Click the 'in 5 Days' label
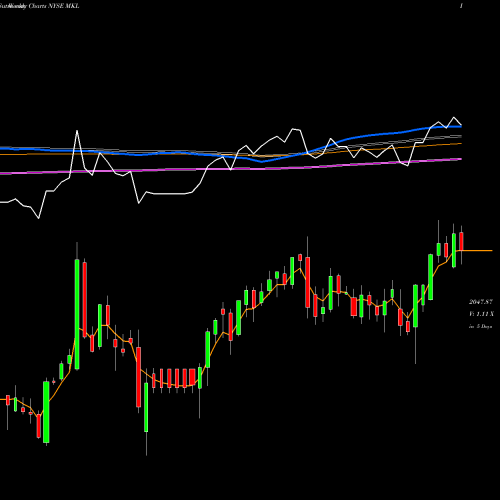This screenshot has width=500, height=500. click(480, 327)
